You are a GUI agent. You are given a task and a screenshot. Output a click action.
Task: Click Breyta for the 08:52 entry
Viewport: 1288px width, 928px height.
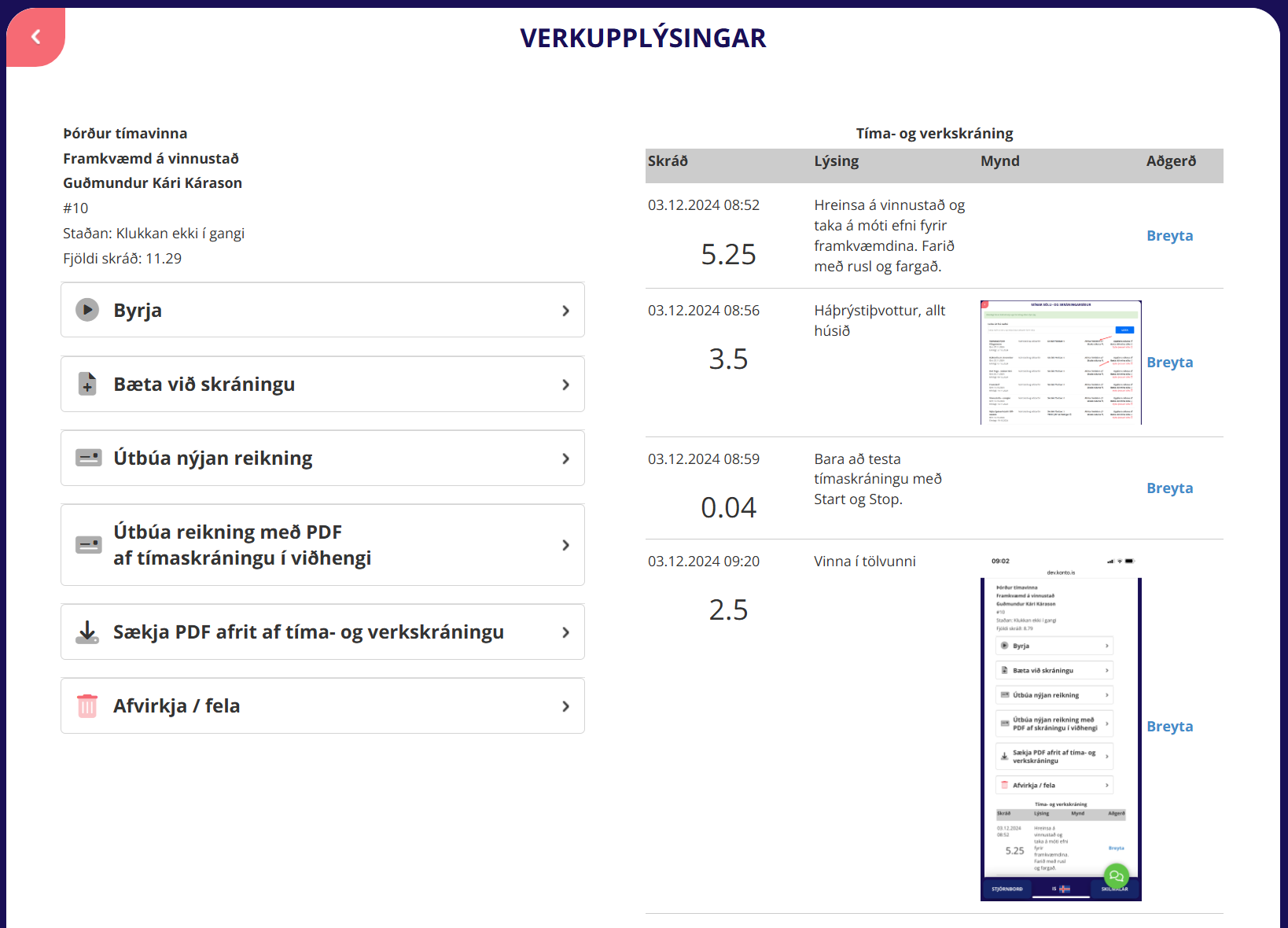point(1169,236)
